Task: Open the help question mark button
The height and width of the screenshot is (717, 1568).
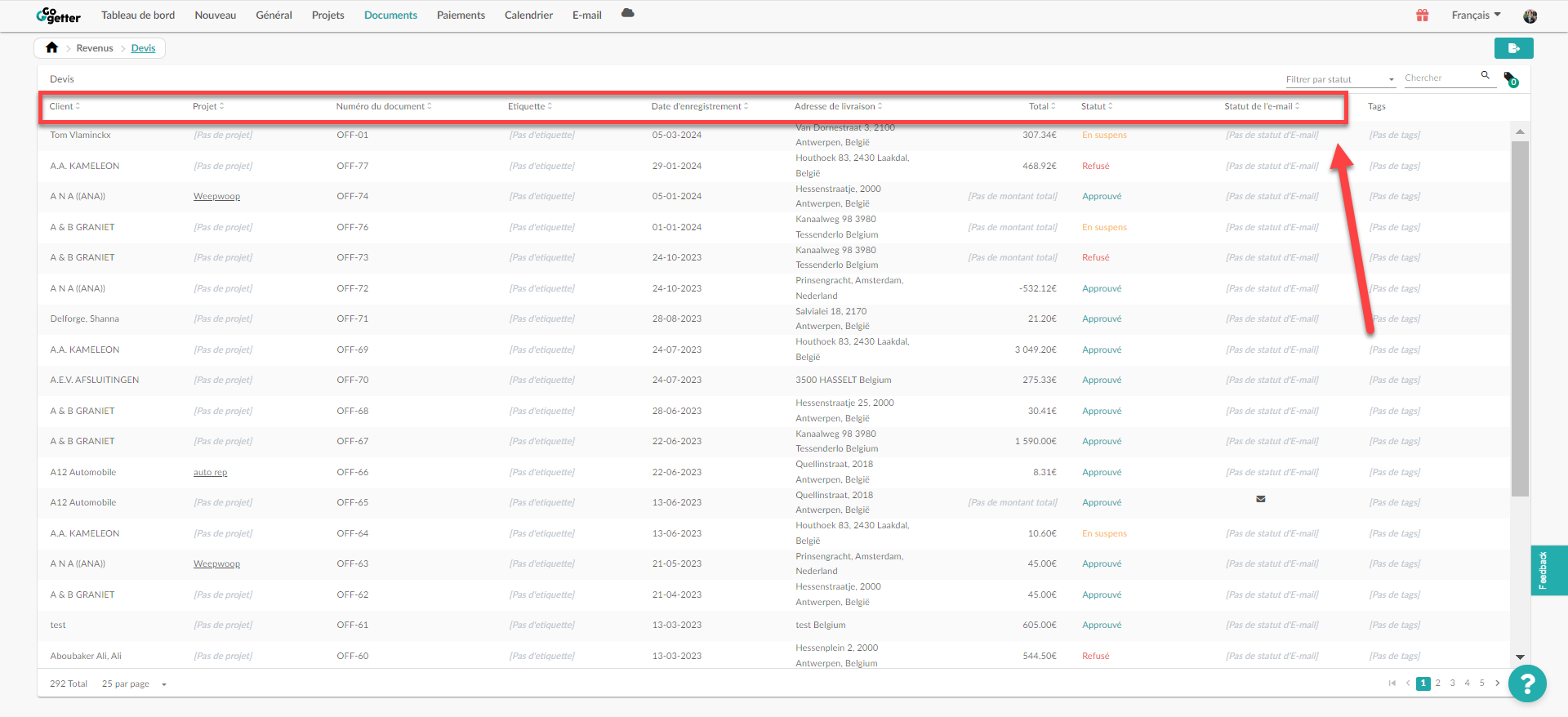Action: point(1527,684)
